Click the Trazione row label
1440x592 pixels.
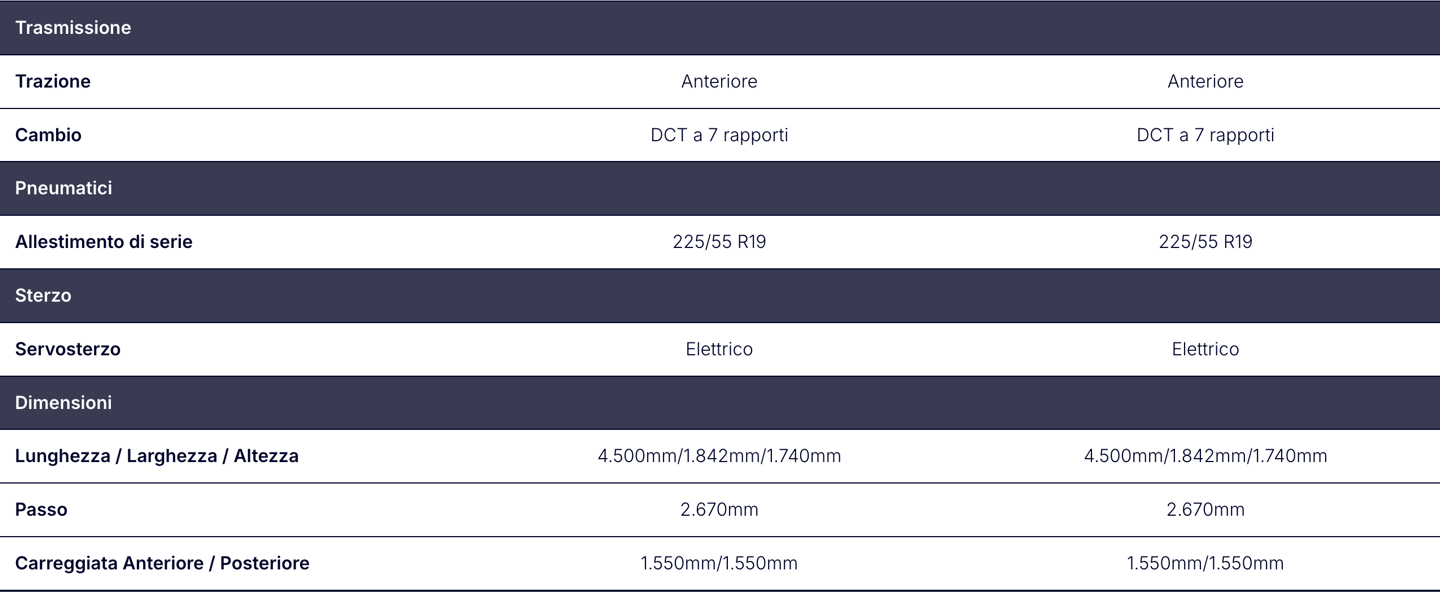click(53, 81)
